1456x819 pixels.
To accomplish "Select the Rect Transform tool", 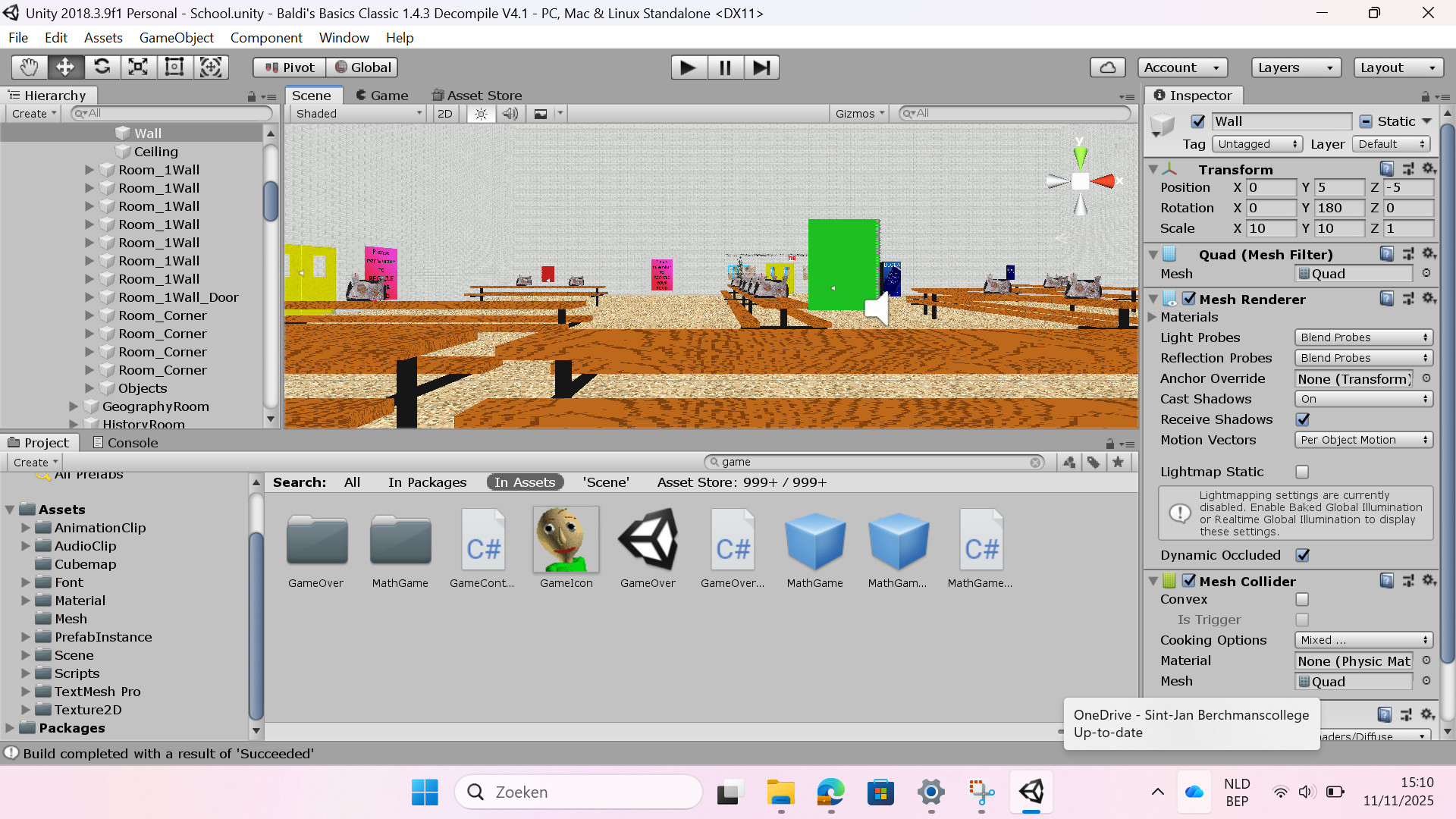I will click(174, 67).
